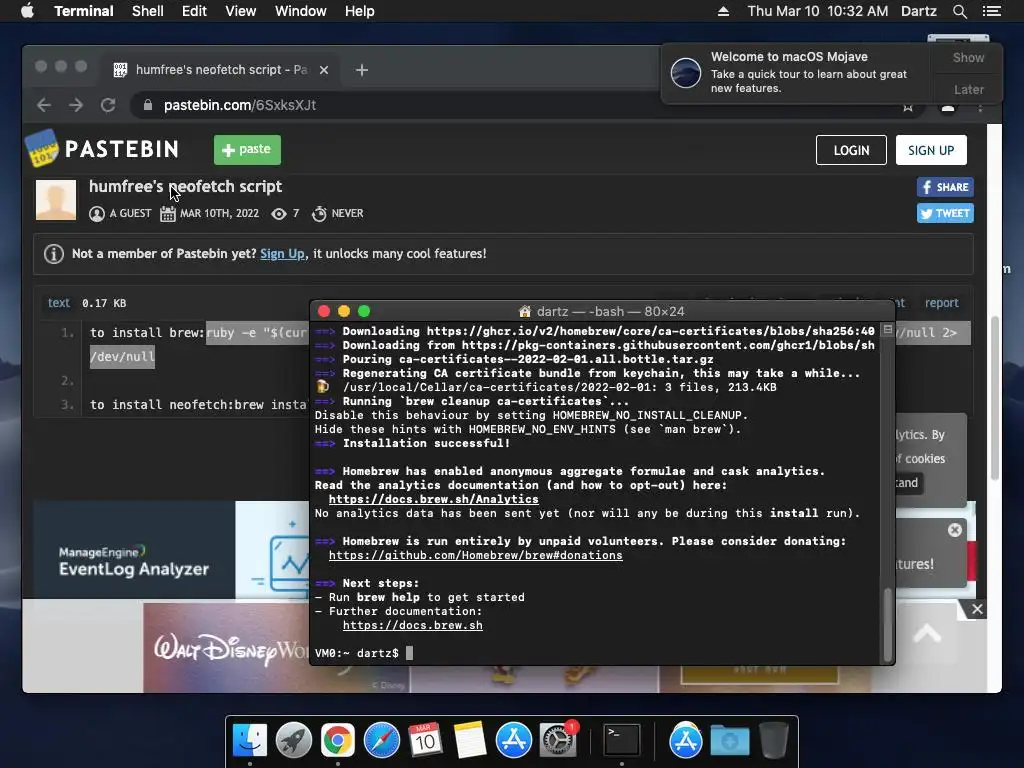Open the Terminal icon in the Dock
The image size is (1024, 768).
click(x=621, y=741)
